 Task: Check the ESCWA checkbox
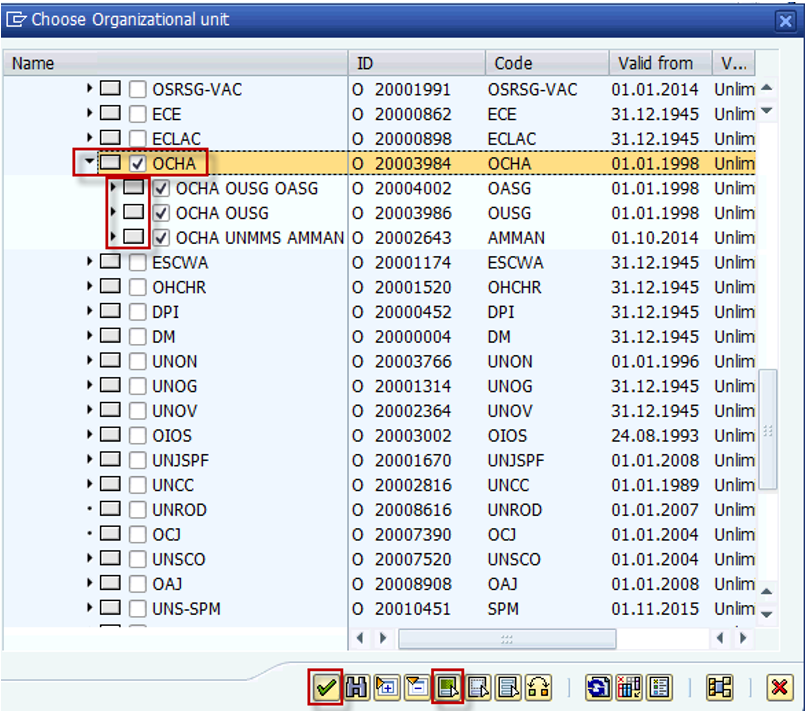[137, 262]
